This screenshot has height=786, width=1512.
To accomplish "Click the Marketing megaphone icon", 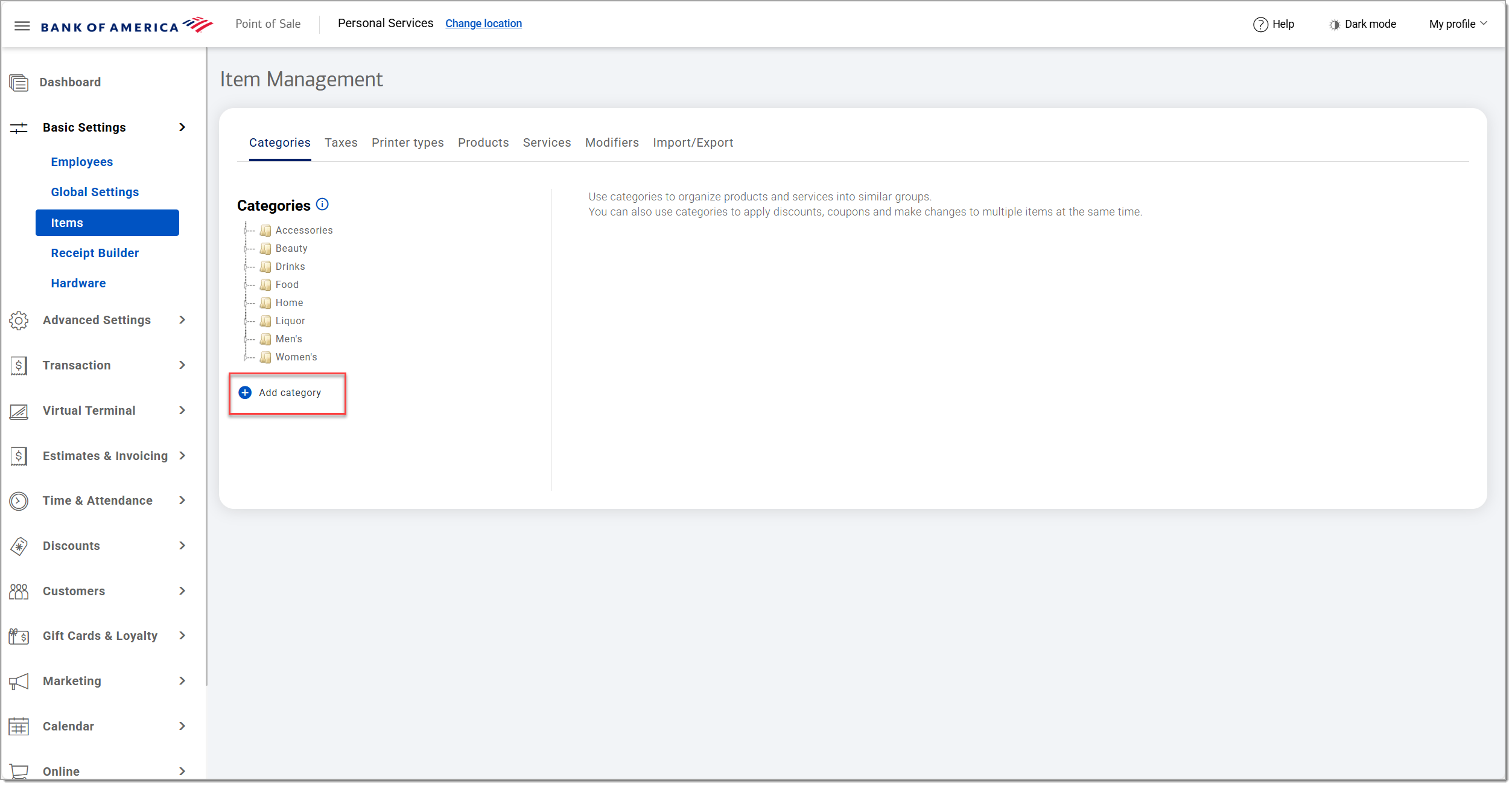I will [x=19, y=682].
